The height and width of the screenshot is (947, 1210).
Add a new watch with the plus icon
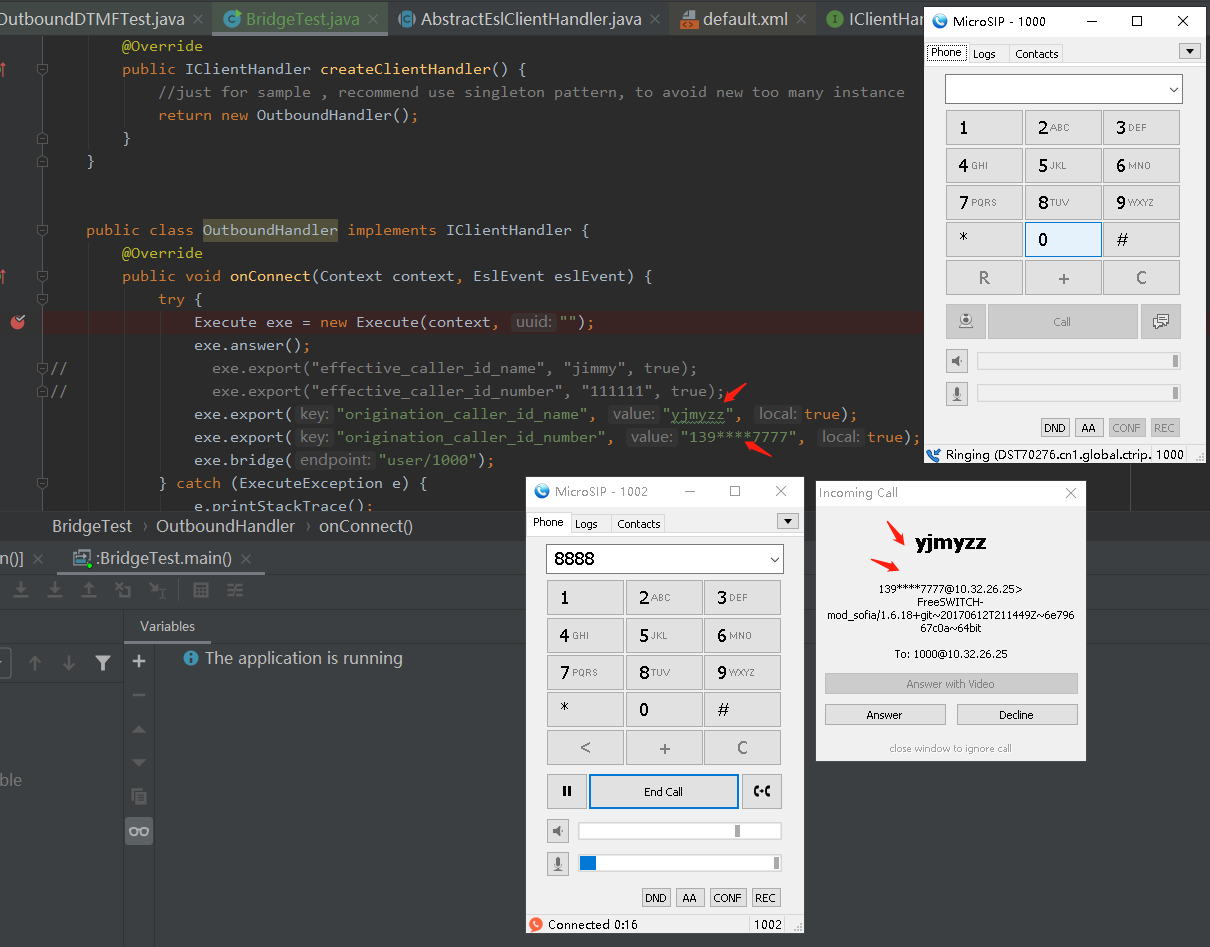tap(139, 661)
